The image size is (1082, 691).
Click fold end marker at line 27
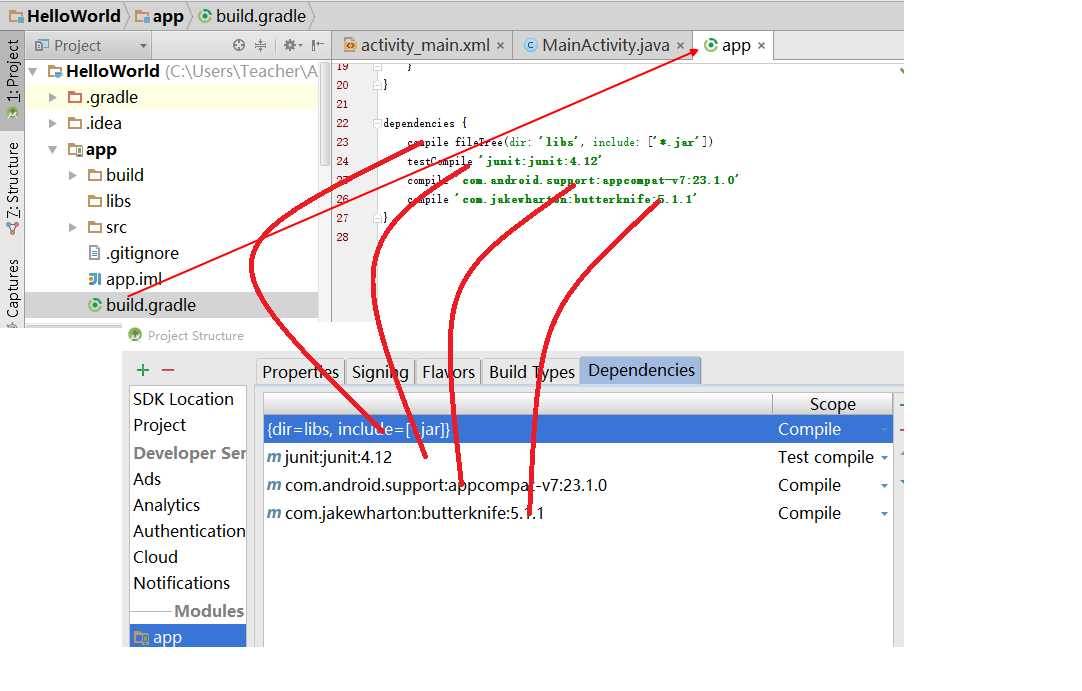pyautogui.click(x=377, y=218)
